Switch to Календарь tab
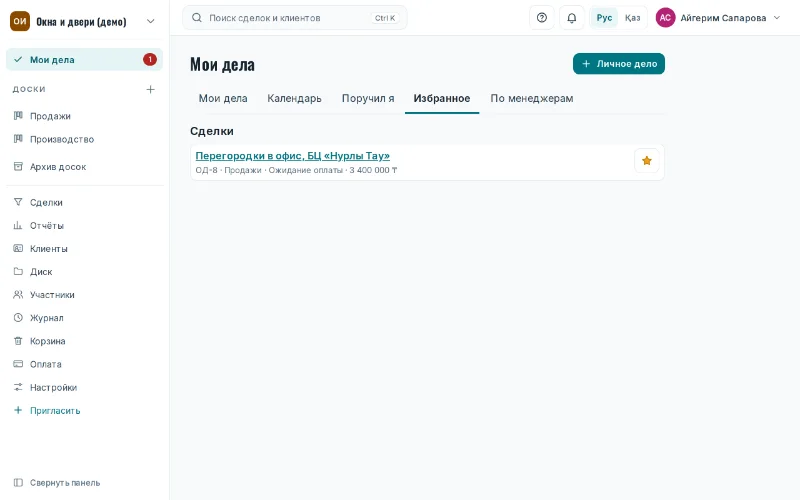 [294, 98]
